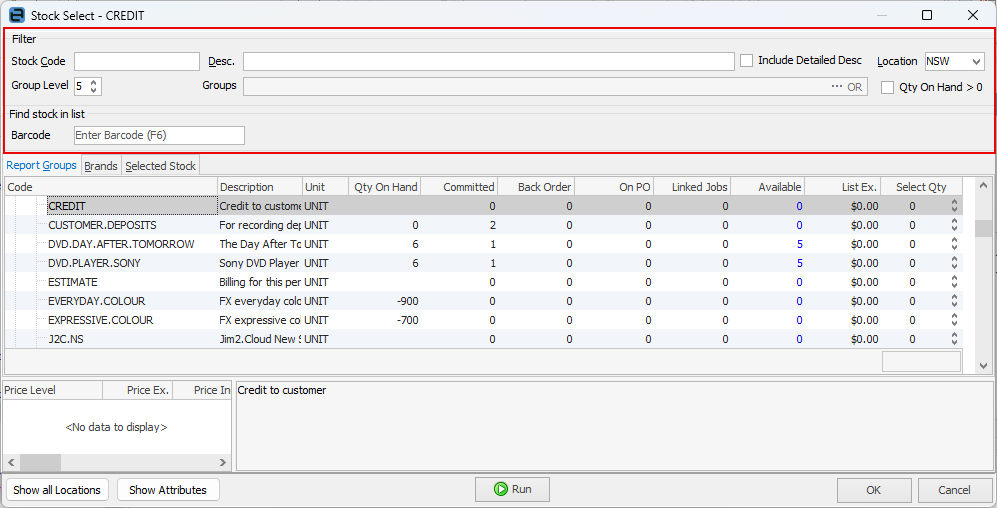Click the Show all Locations button
This screenshot has height=508, width=997.
[x=57, y=490]
